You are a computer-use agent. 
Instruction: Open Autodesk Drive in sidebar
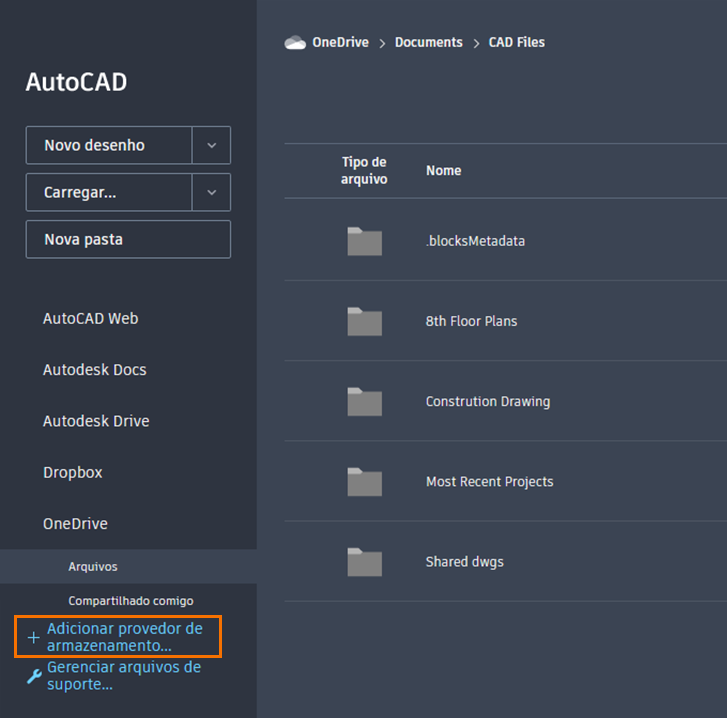[96, 421]
